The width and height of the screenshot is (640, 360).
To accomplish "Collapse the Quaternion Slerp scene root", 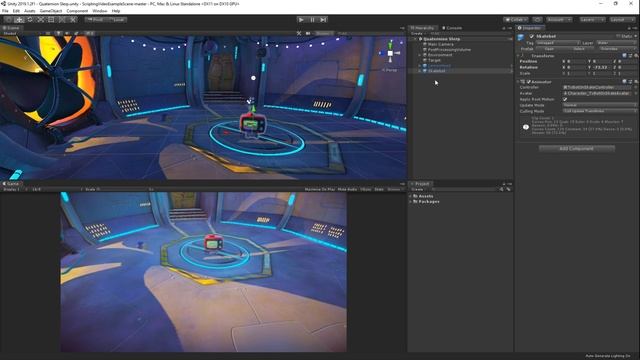I will tap(415, 39).
